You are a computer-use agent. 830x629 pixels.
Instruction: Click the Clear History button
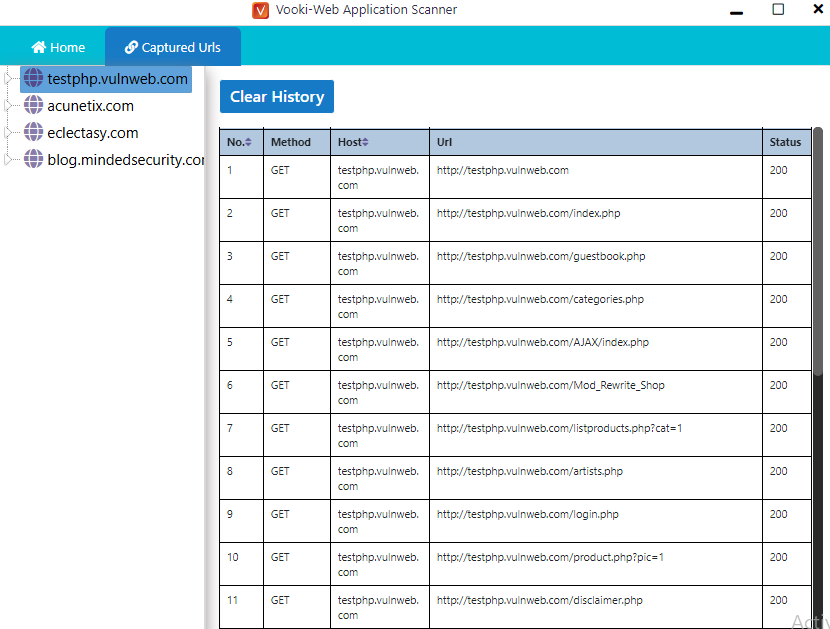click(277, 96)
